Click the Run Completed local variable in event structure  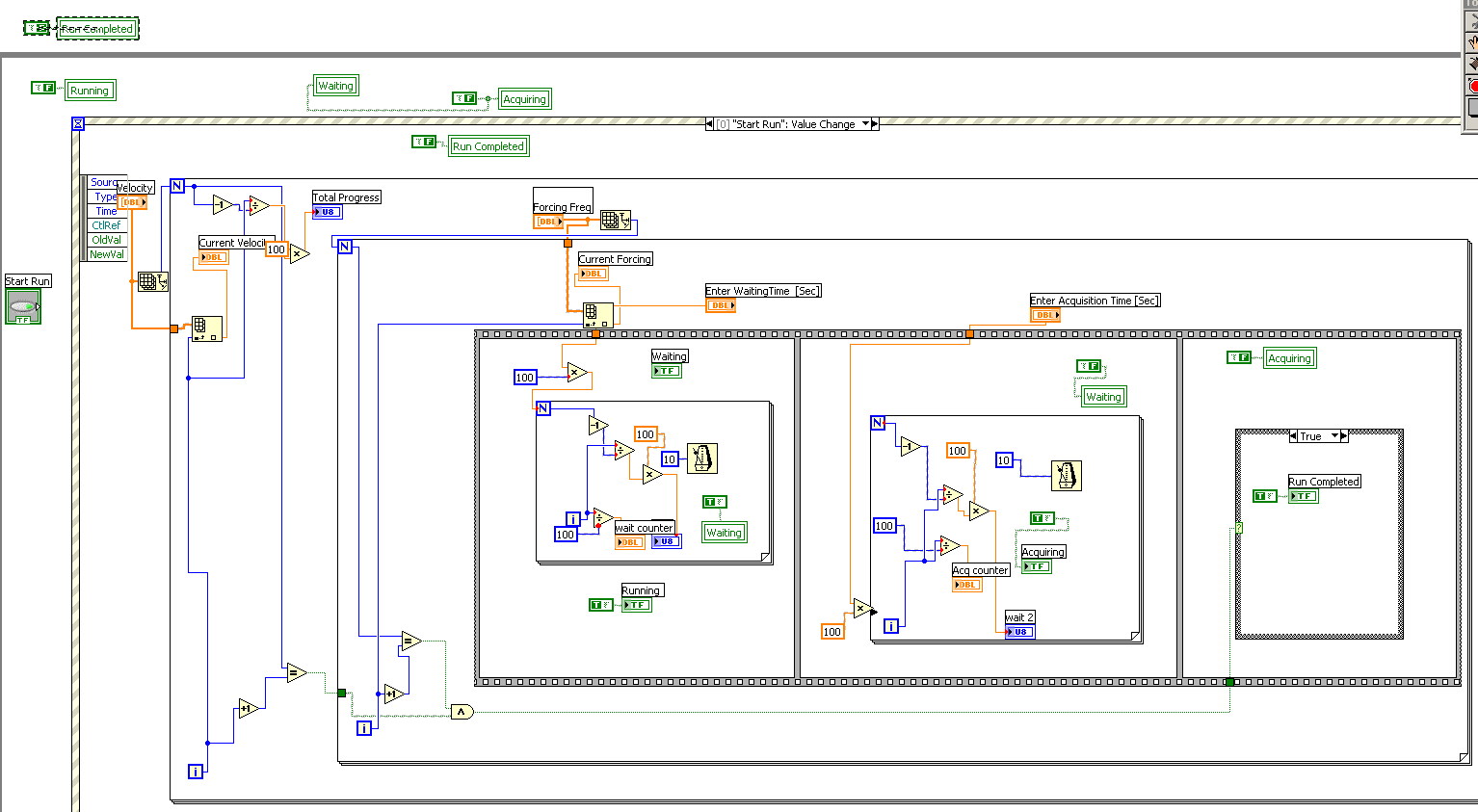point(488,146)
